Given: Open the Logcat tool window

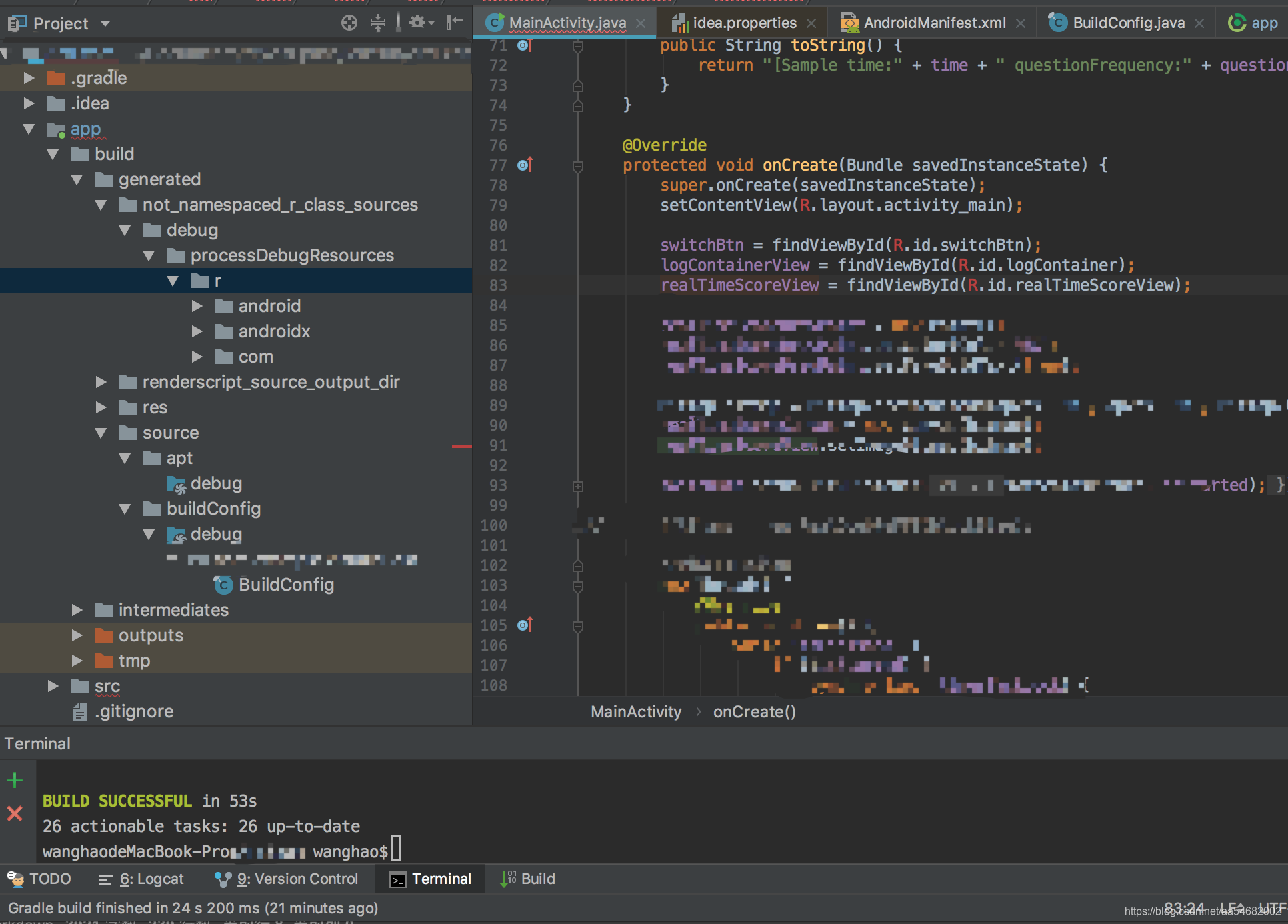Looking at the screenshot, I should [141, 879].
